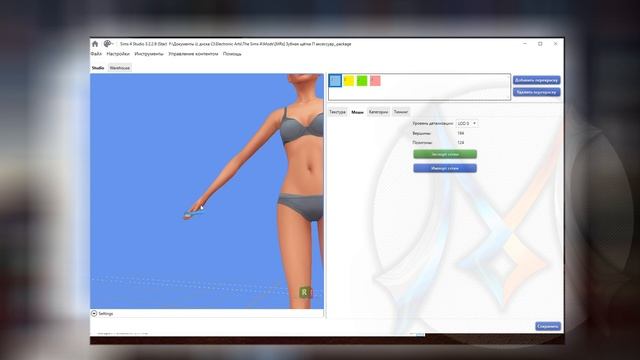Switch to the Категории tab

click(378, 112)
